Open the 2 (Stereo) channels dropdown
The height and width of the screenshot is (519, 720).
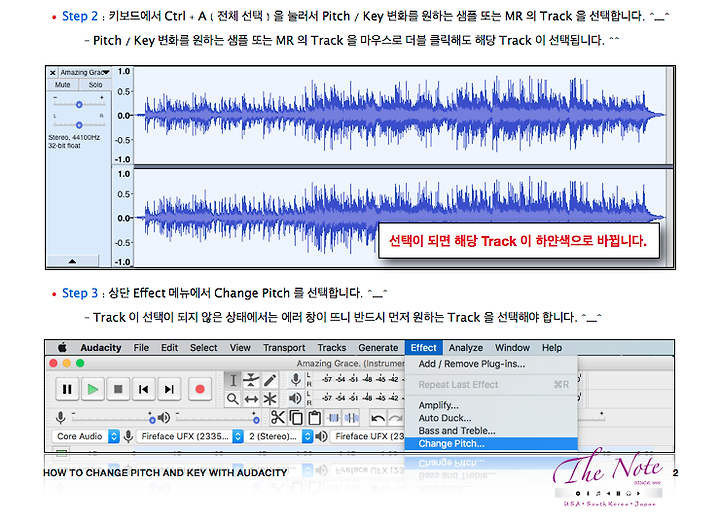tap(279, 436)
